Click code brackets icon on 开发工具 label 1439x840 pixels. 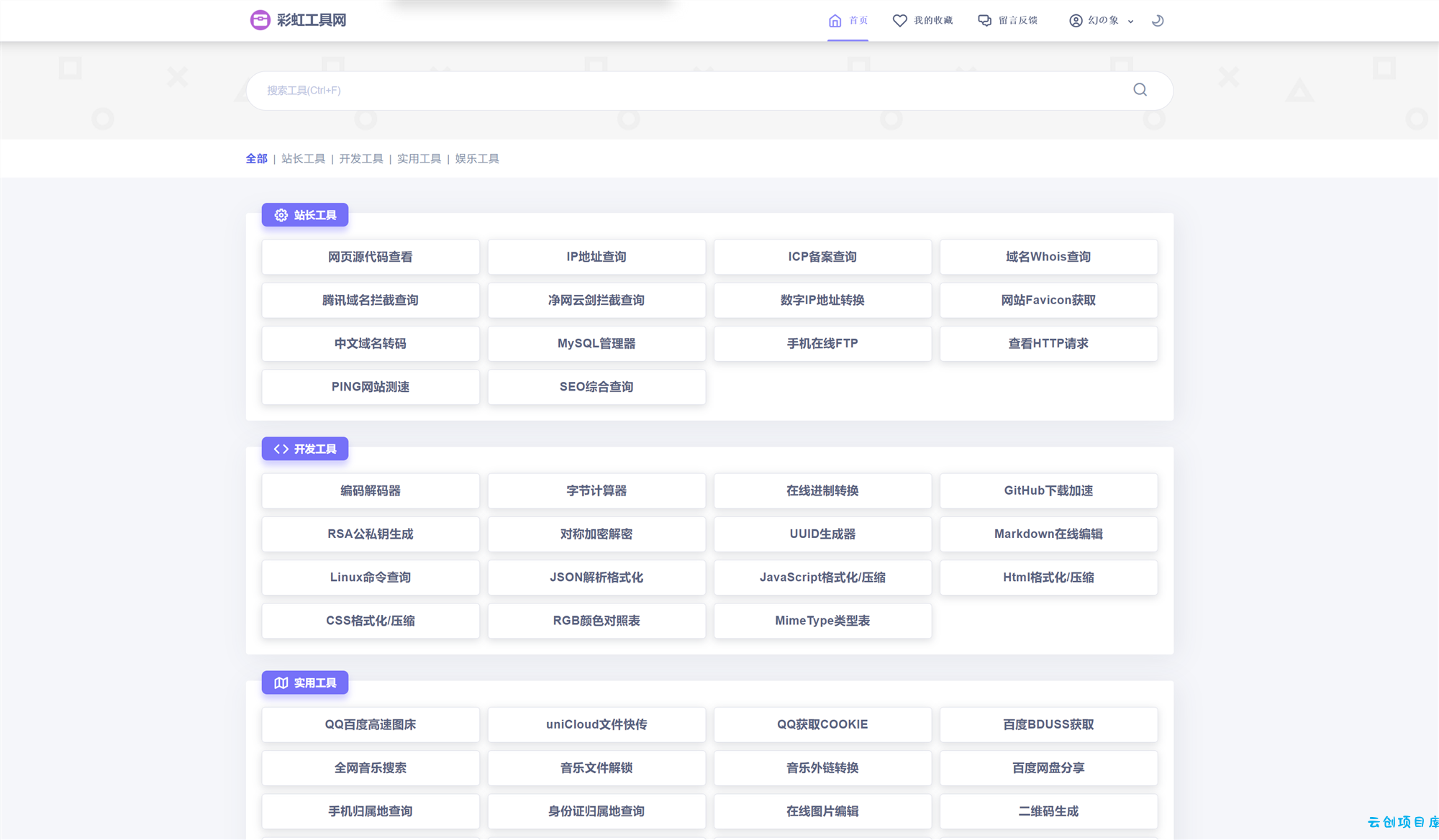pyautogui.click(x=281, y=449)
